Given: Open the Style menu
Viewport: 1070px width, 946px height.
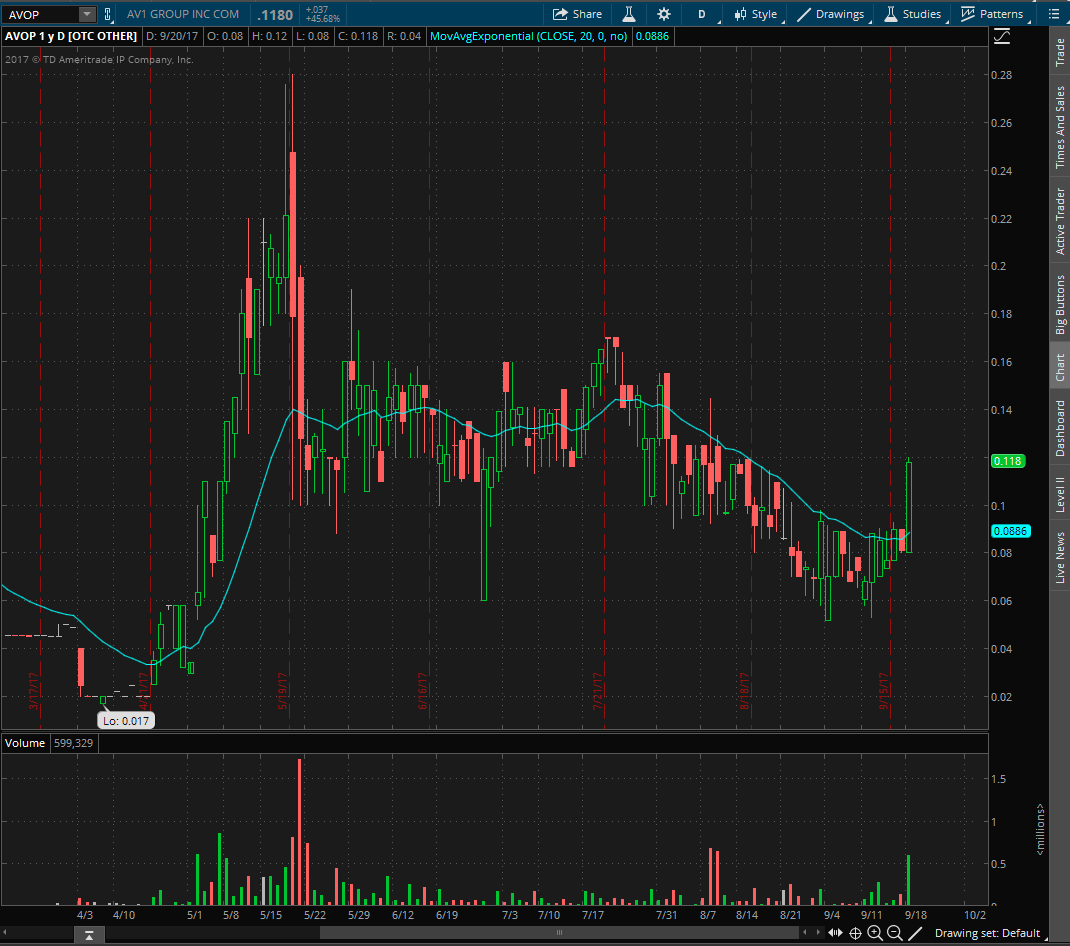Looking at the screenshot, I should click(755, 14).
